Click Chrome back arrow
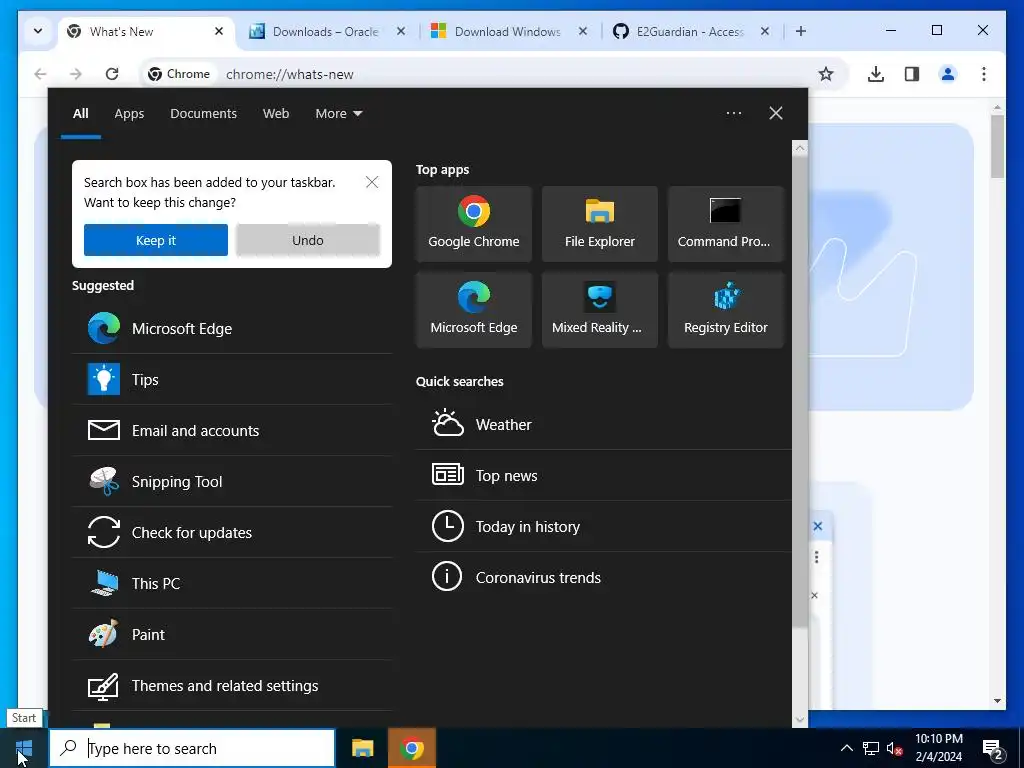This screenshot has width=1024, height=768. point(40,74)
